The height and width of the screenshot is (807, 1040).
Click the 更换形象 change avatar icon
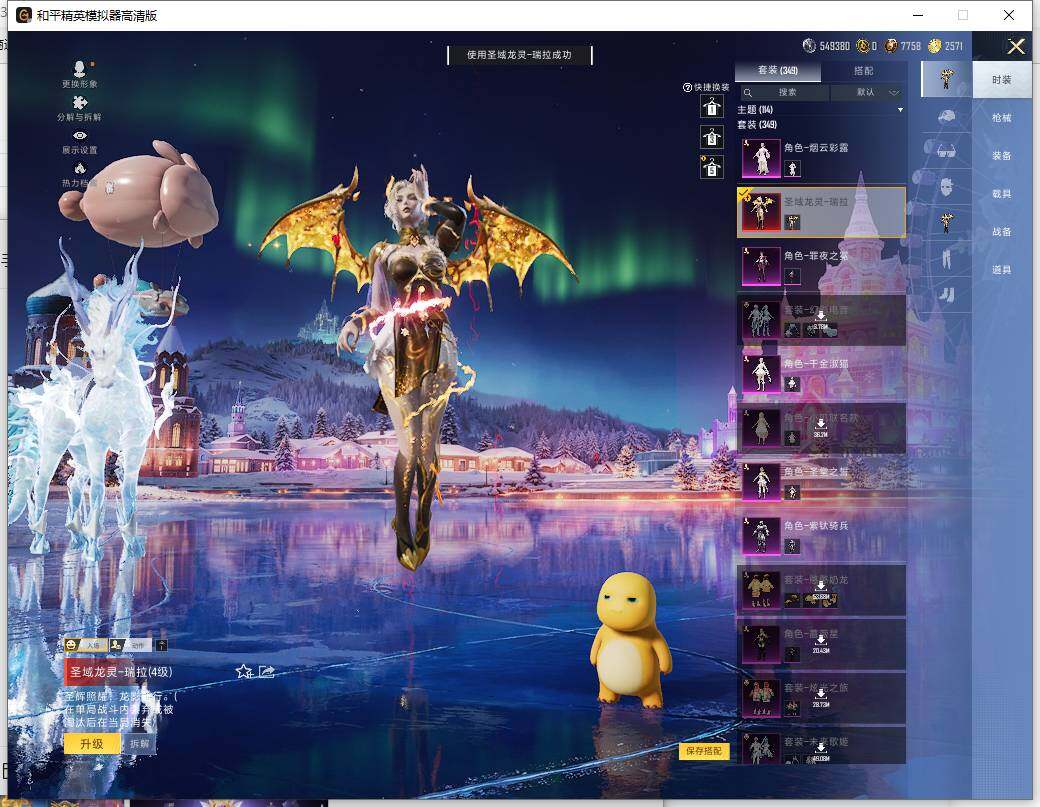(80, 70)
